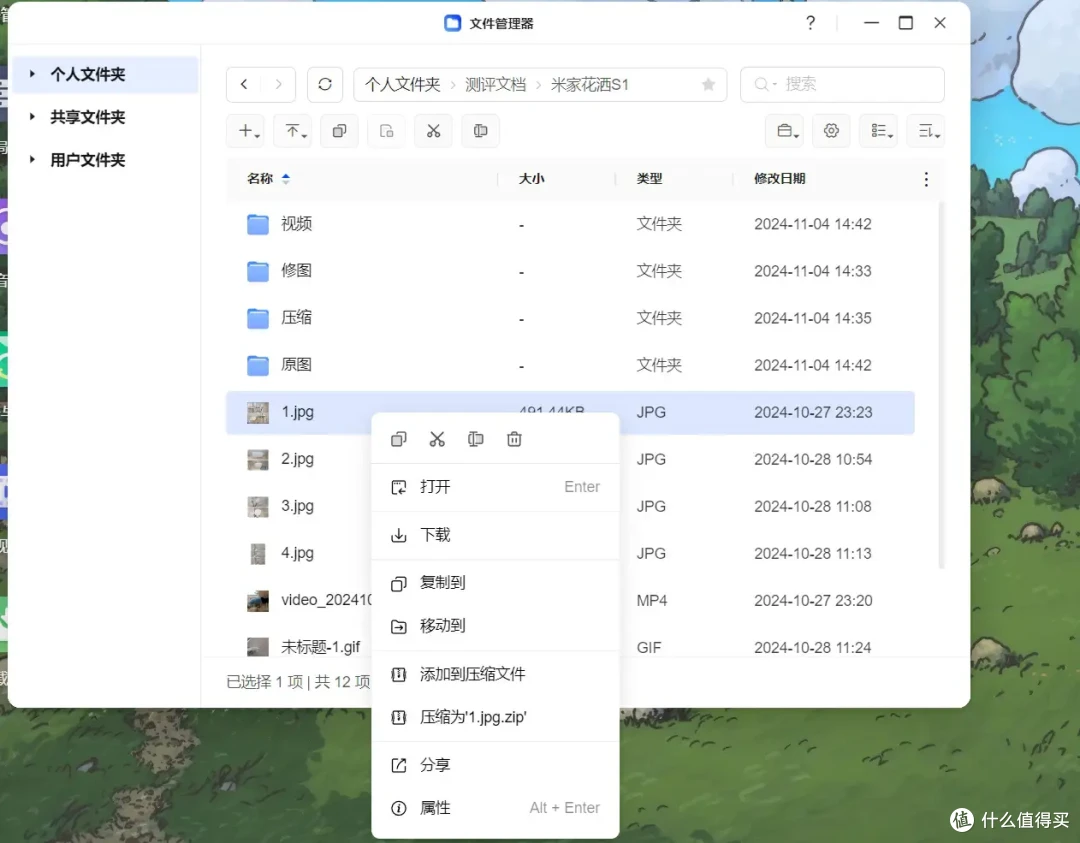Open the toolbox dropdown button in toolbar
Viewport: 1080px width, 843px height.
[787, 131]
